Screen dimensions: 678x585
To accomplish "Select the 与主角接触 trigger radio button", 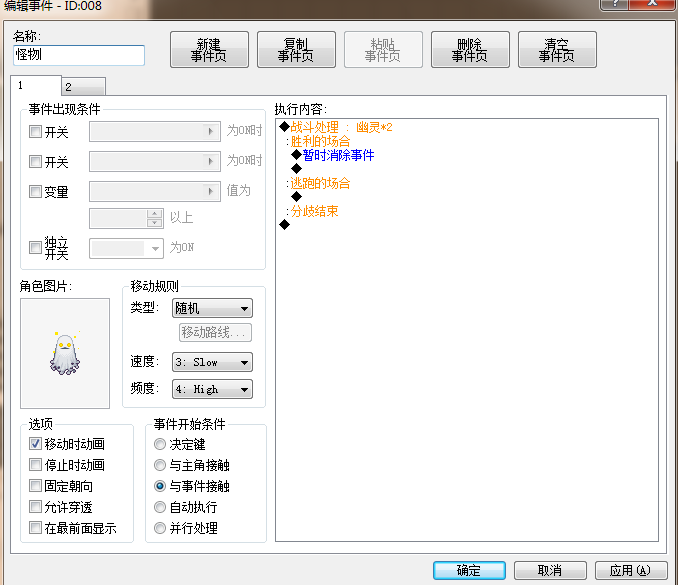I will point(160,465).
